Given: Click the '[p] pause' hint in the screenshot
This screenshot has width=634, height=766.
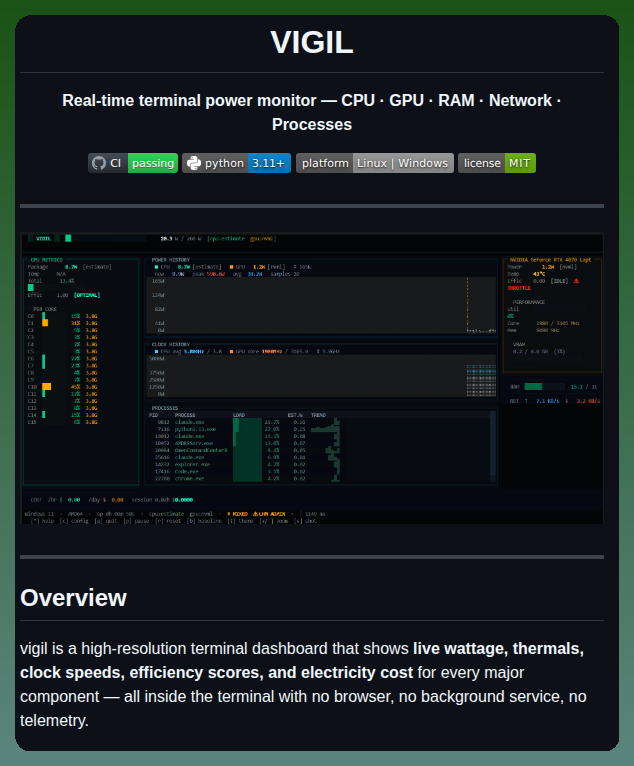Looking at the screenshot, I should (136, 521).
